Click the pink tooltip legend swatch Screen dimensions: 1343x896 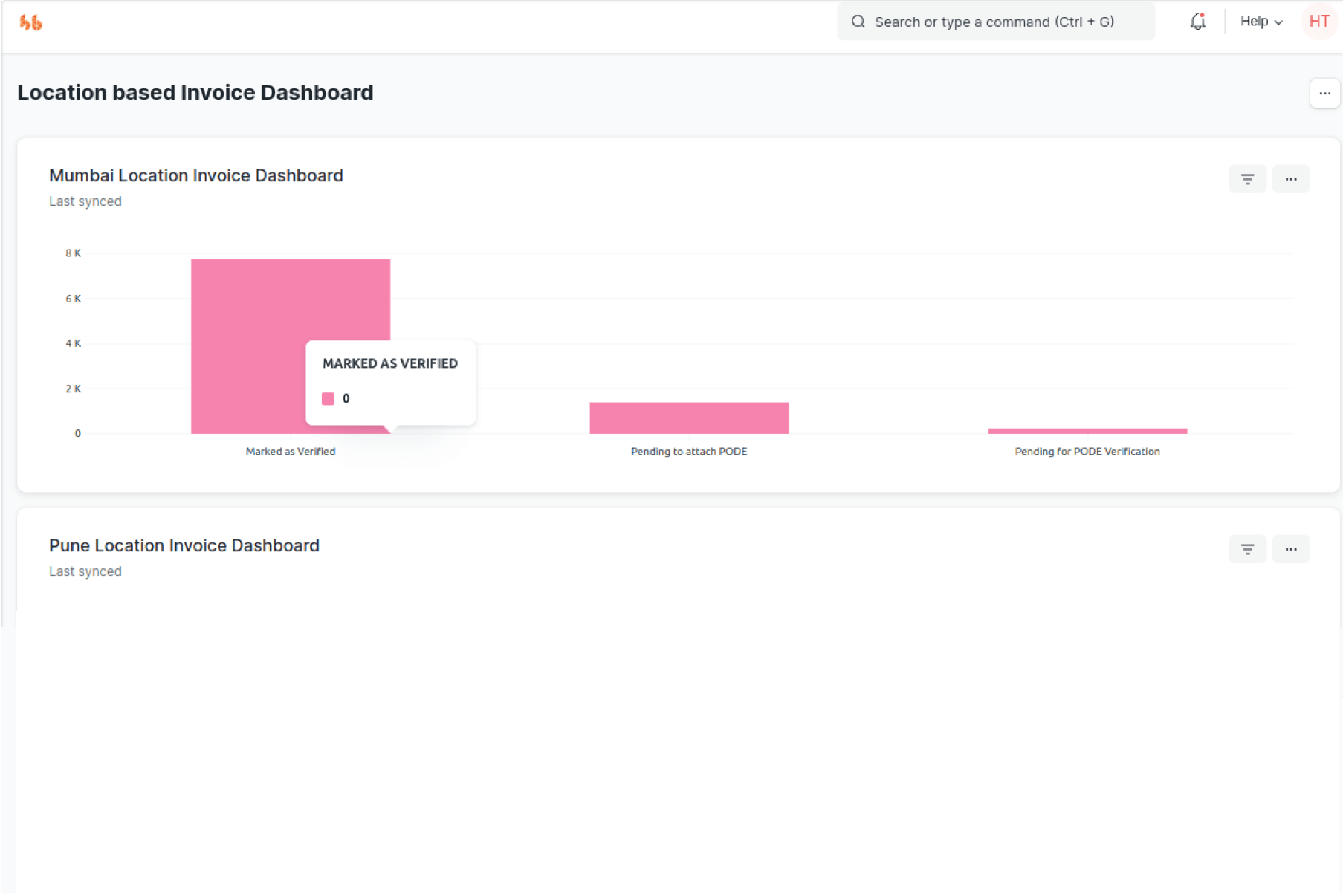(x=328, y=399)
